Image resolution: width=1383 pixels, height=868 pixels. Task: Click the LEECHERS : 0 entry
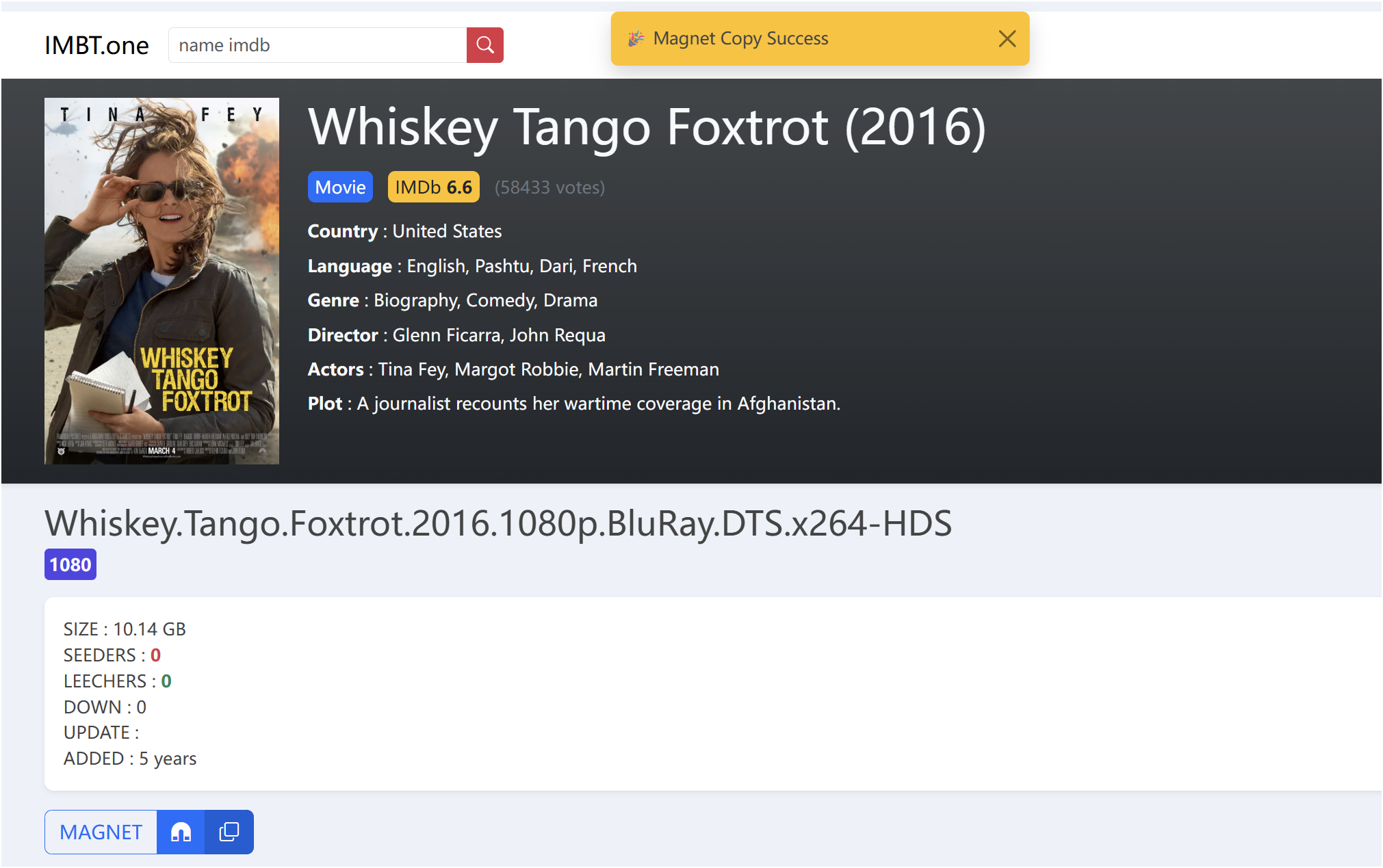(x=118, y=681)
